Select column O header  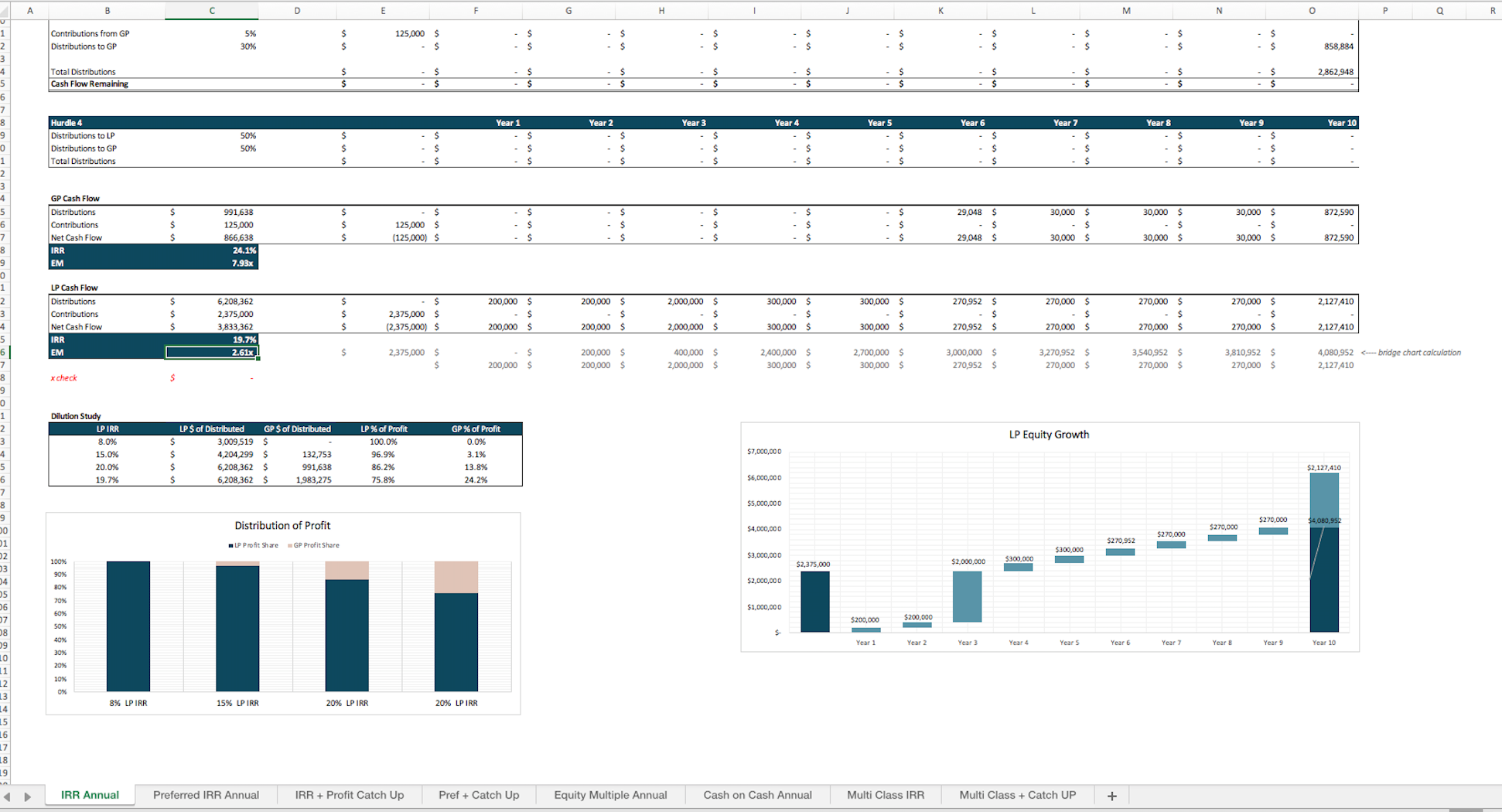click(1312, 11)
